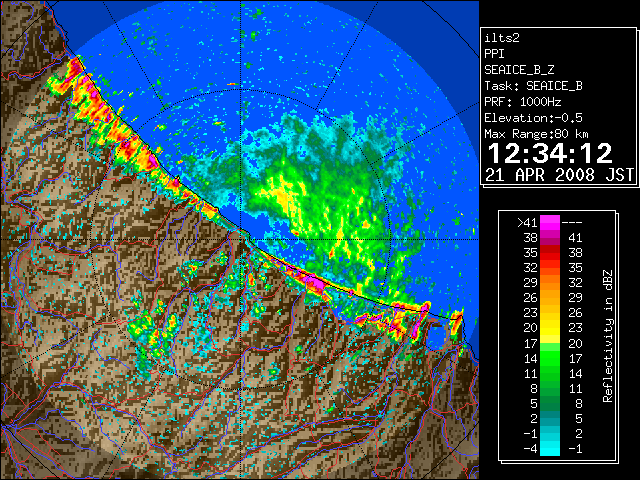Screen dimensions: 640x480
Task: Click the '>41' legend label
Action: (x=527, y=222)
